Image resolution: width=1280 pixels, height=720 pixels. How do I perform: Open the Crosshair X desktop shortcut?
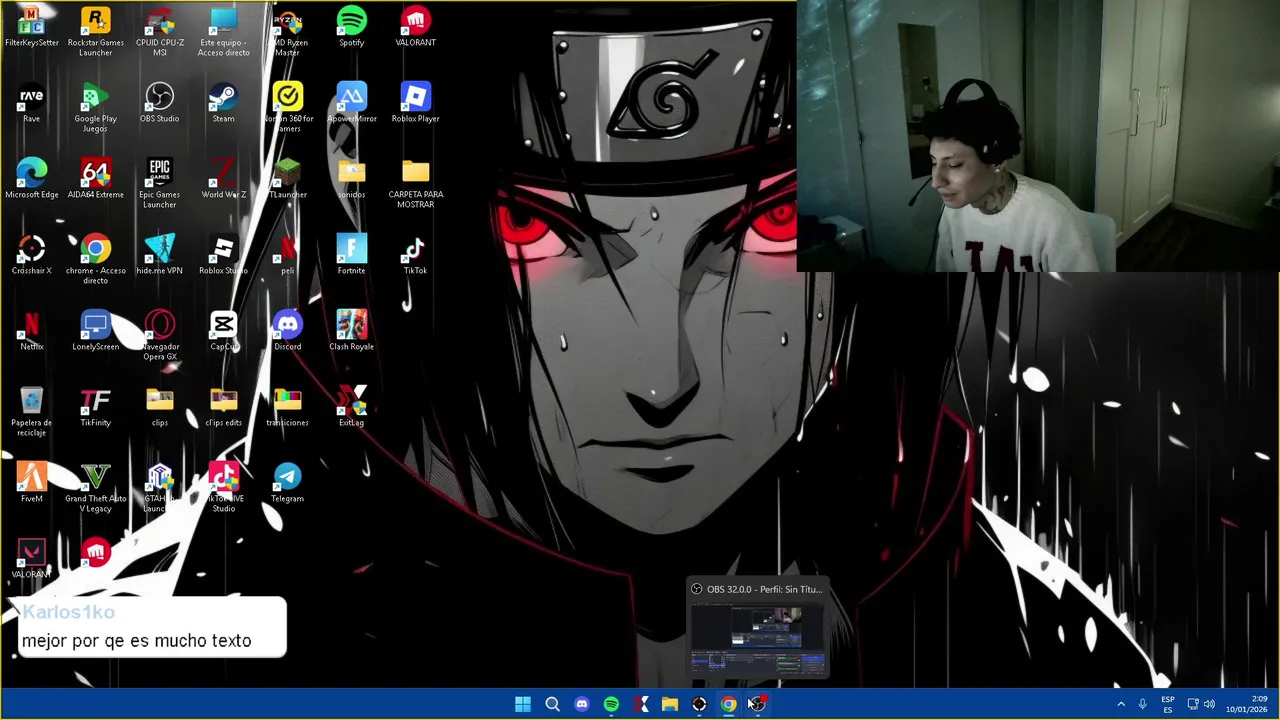tap(32, 255)
